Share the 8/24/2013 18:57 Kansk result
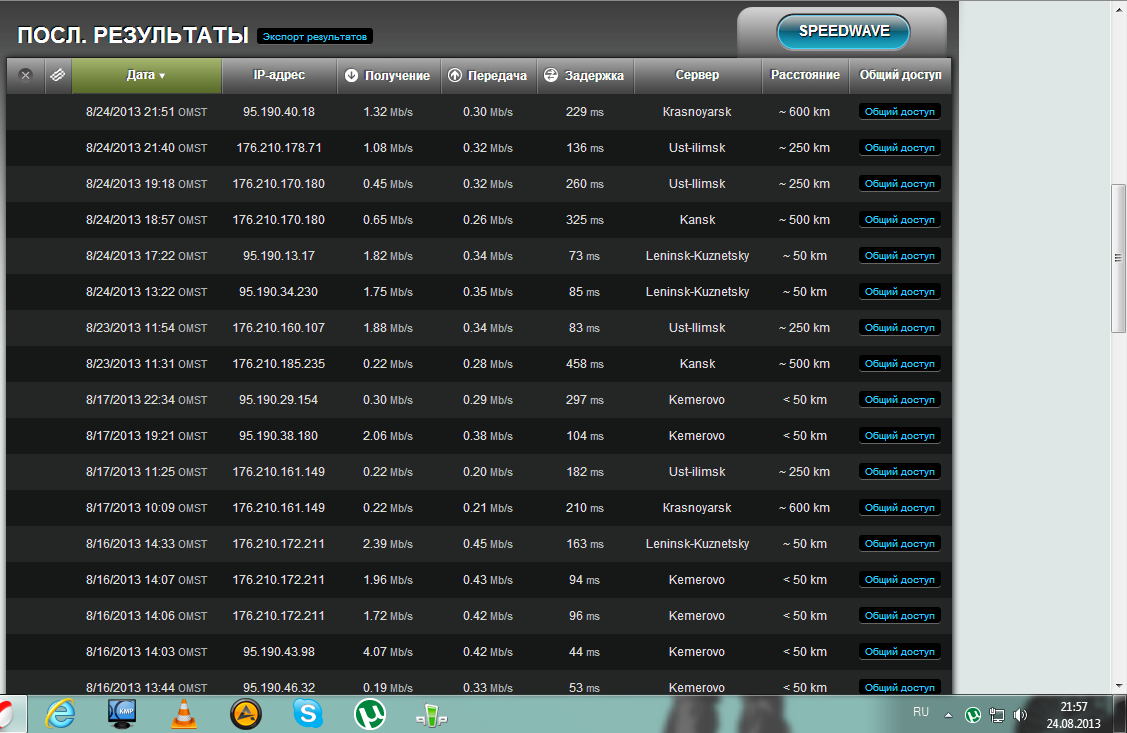Image resolution: width=1127 pixels, height=733 pixels. pyautogui.click(x=900, y=220)
